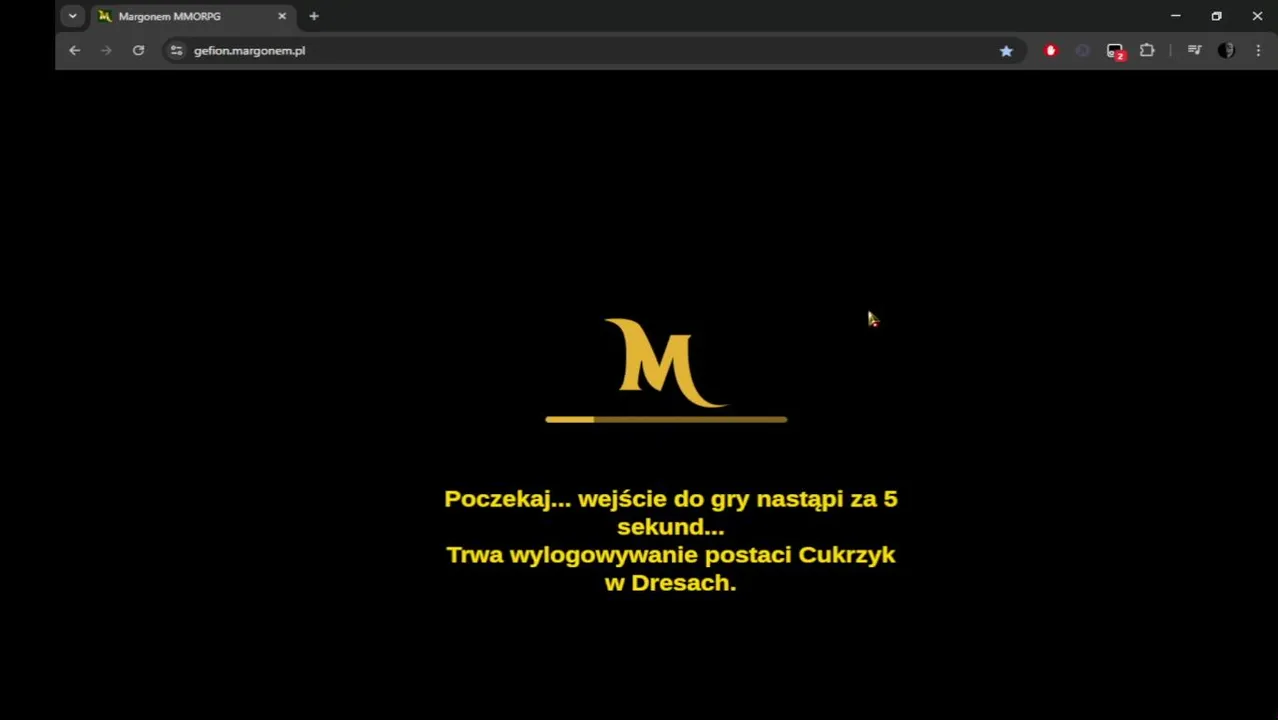The image size is (1278, 720).
Task: Open site information icon in address bar
Action: pyautogui.click(x=176, y=50)
